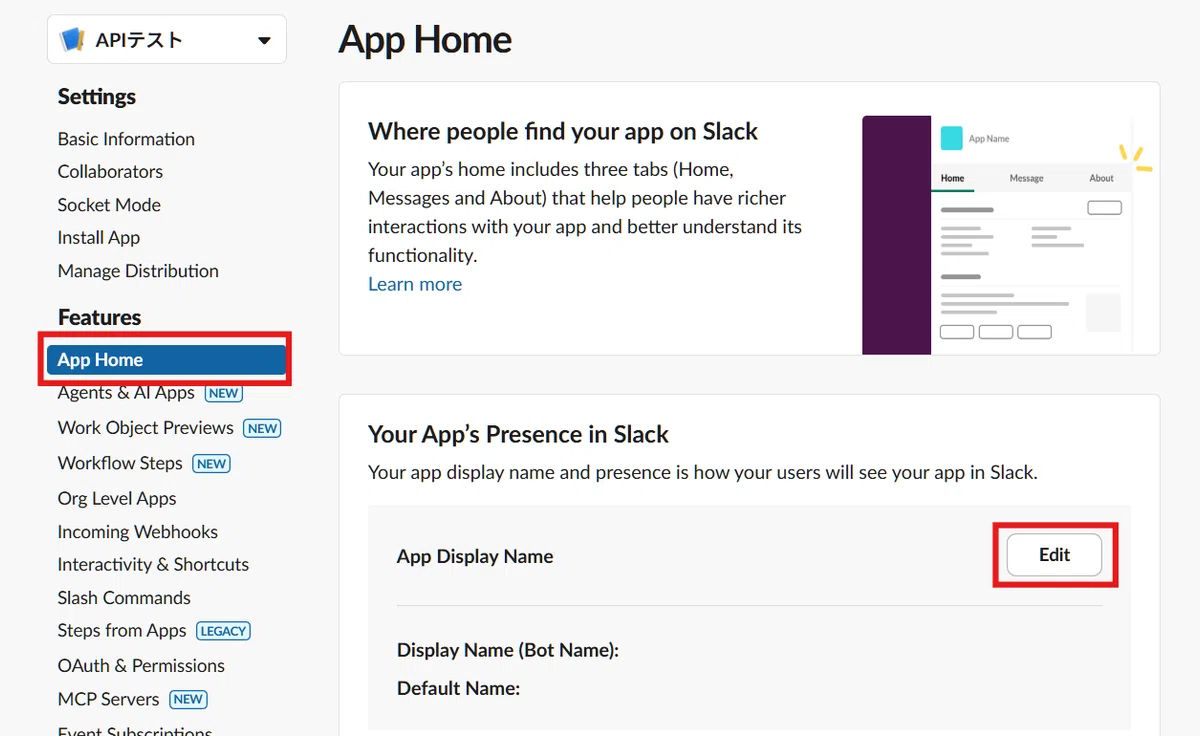Viewport: 1200px width, 736px height.
Task: Click LEGACY badge next to Steps from Apps
Action: (x=223, y=631)
